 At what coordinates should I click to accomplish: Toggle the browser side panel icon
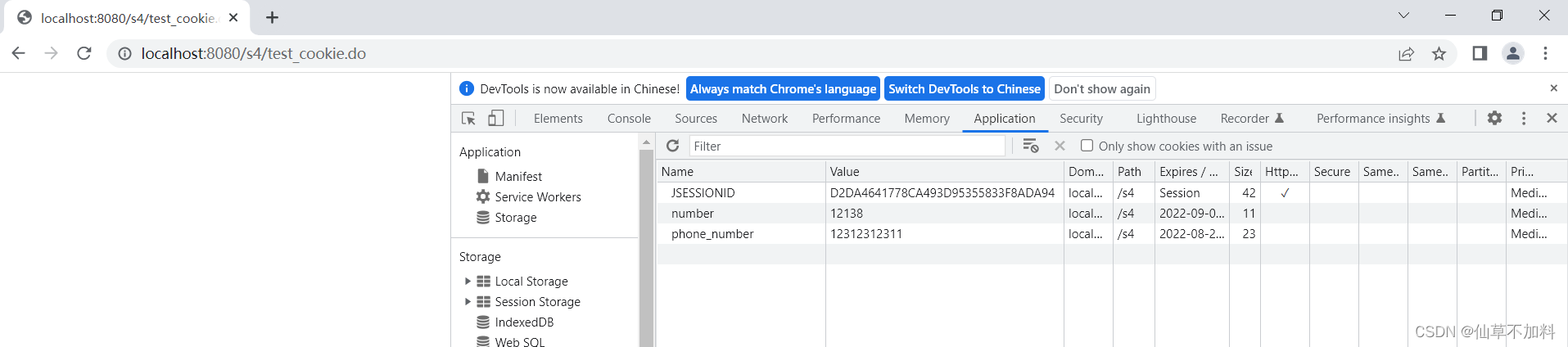coord(1480,53)
